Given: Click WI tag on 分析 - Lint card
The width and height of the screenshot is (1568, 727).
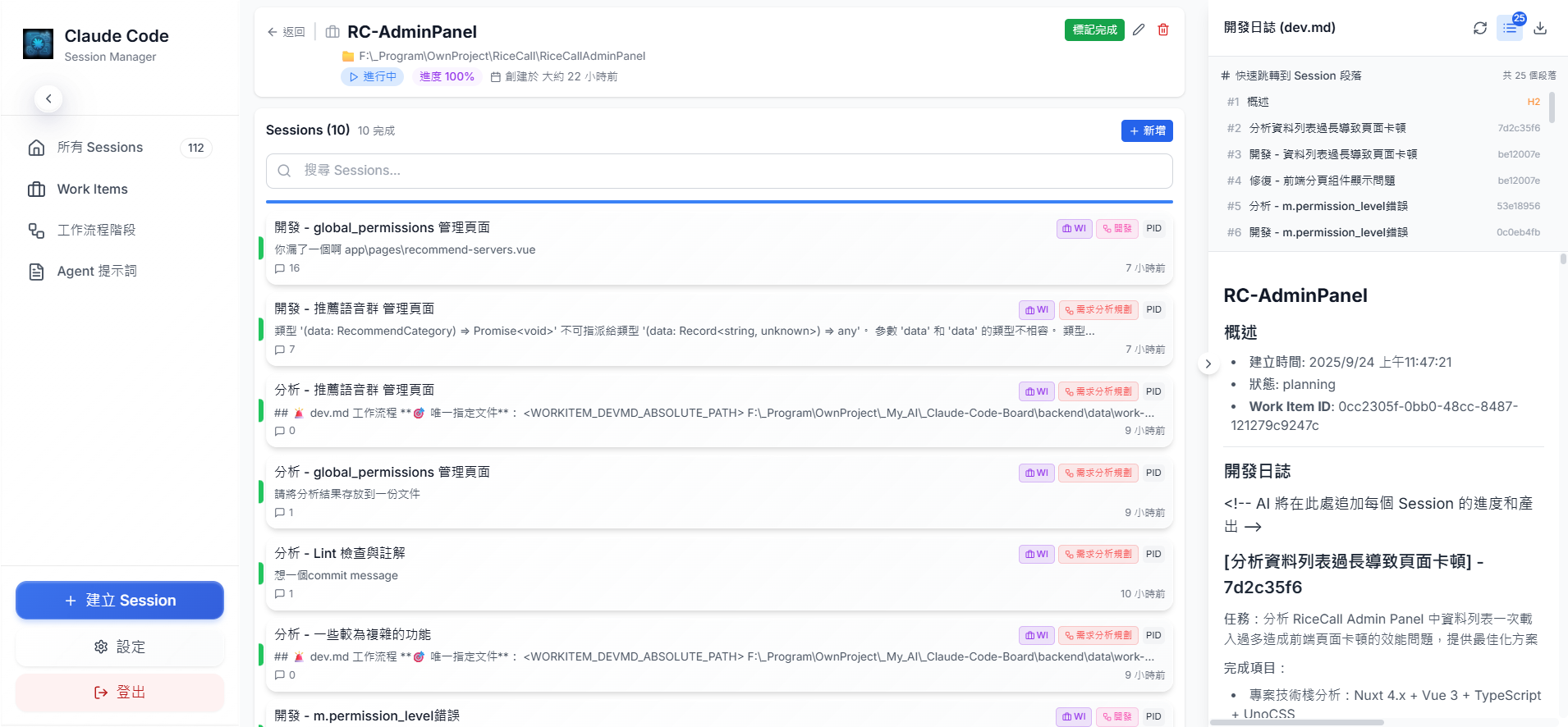Looking at the screenshot, I should click(x=1037, y=554).
